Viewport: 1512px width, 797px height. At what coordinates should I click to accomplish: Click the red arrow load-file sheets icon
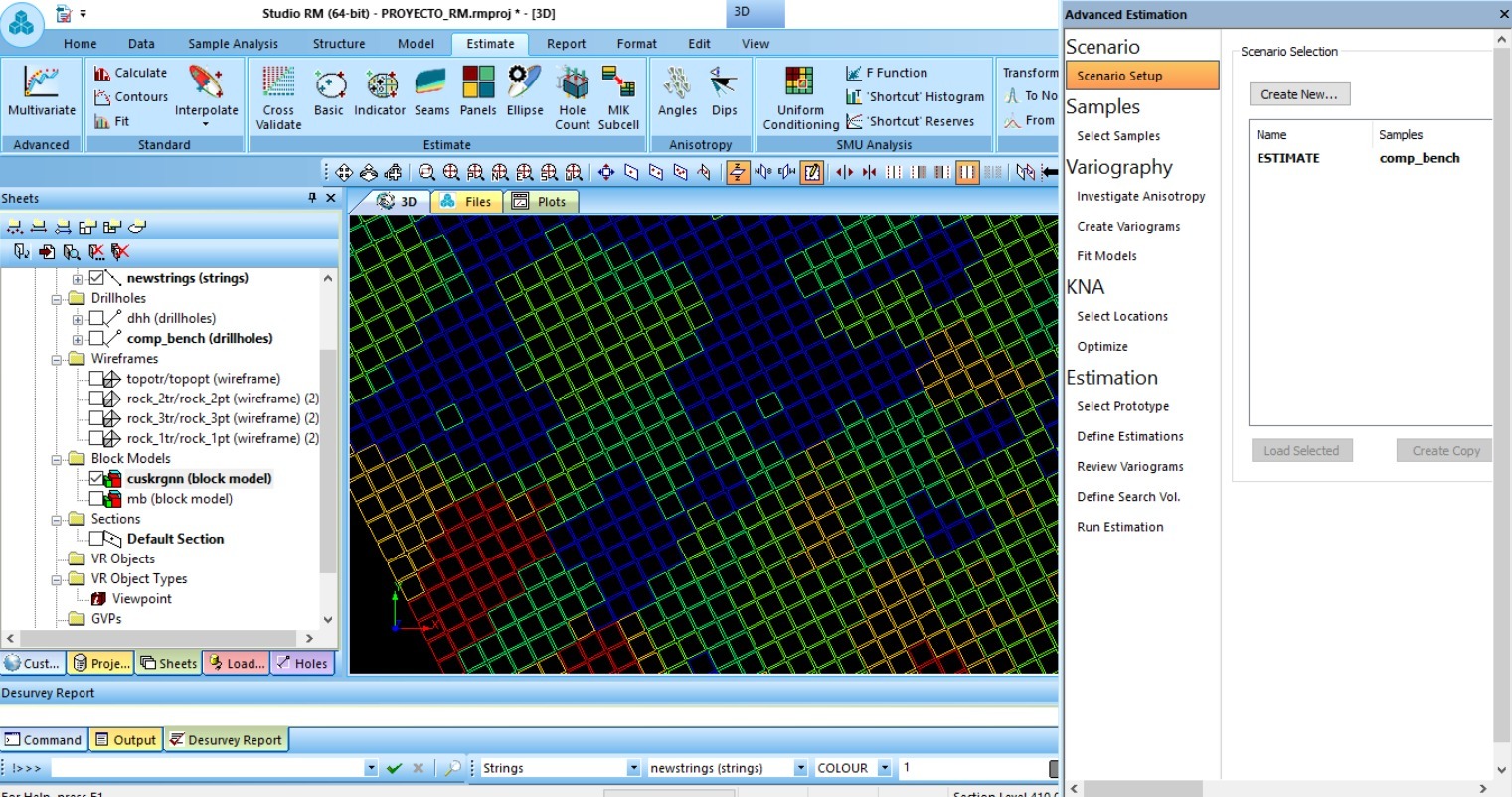tap(47, 252)
